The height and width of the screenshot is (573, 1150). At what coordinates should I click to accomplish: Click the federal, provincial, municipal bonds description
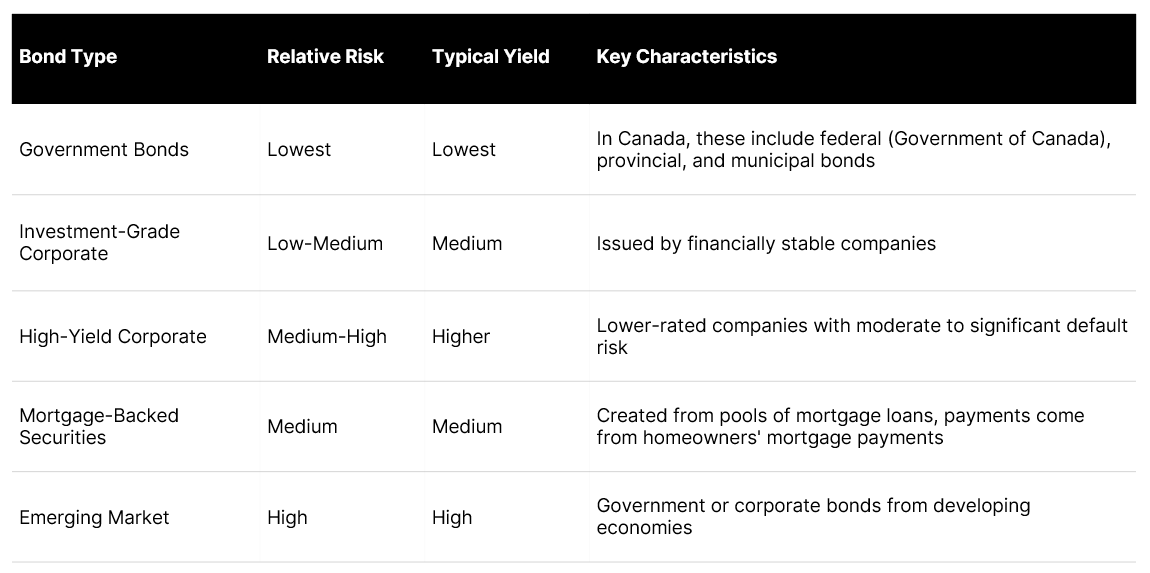coord(854,150)
